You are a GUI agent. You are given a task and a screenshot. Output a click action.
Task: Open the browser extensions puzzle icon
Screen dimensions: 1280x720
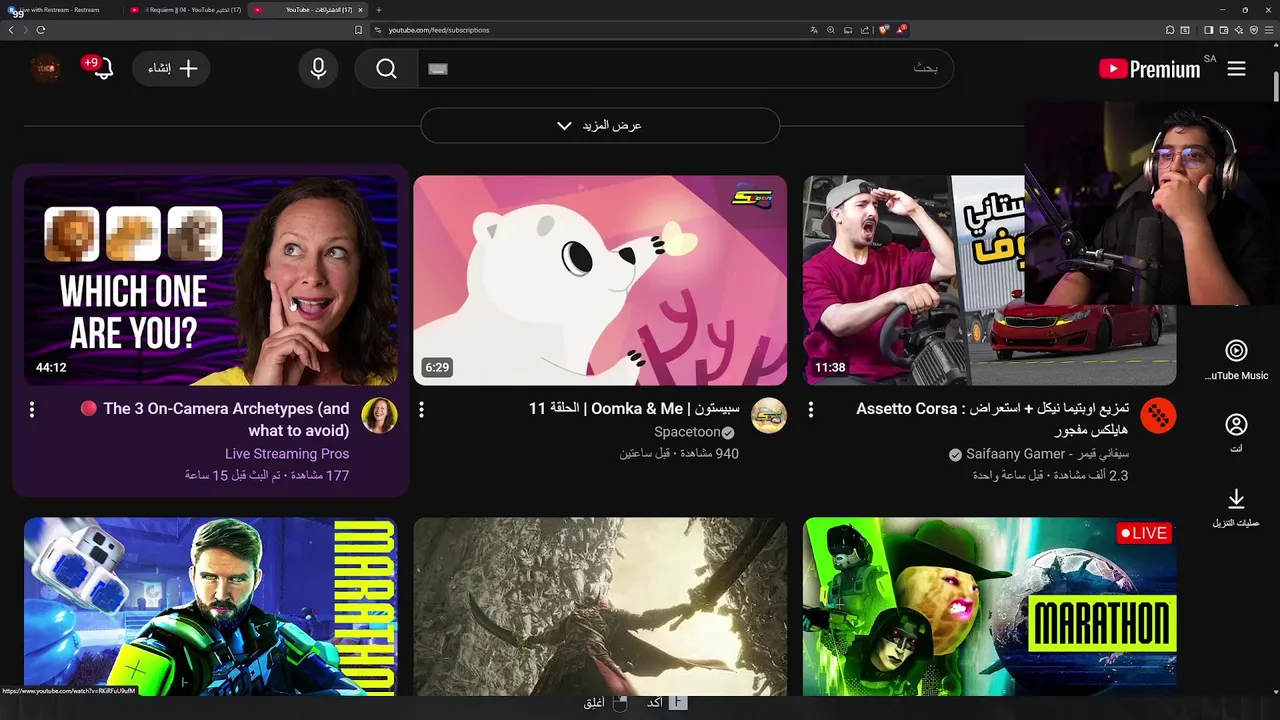[1170, 30]
